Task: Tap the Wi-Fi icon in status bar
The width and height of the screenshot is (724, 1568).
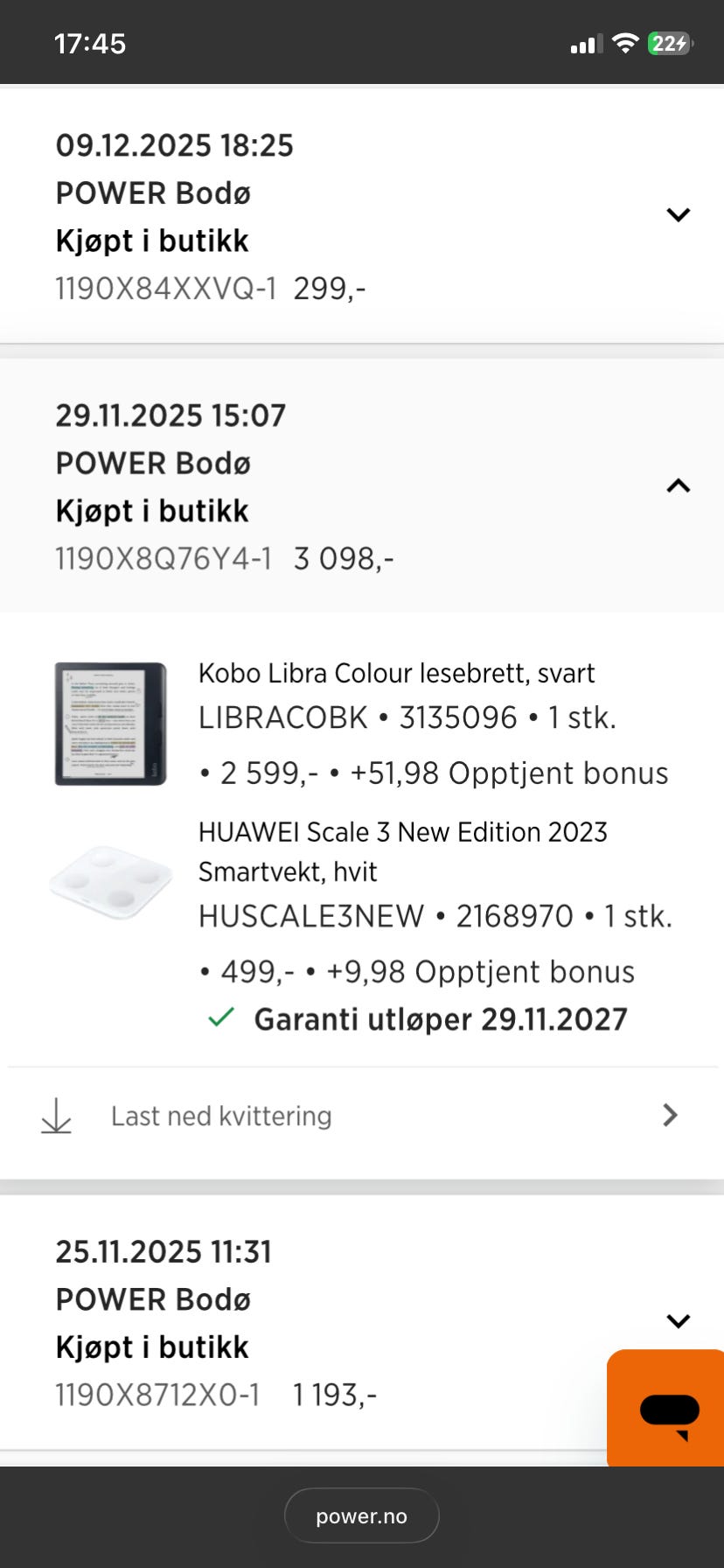Action: (x=625, y=43)
